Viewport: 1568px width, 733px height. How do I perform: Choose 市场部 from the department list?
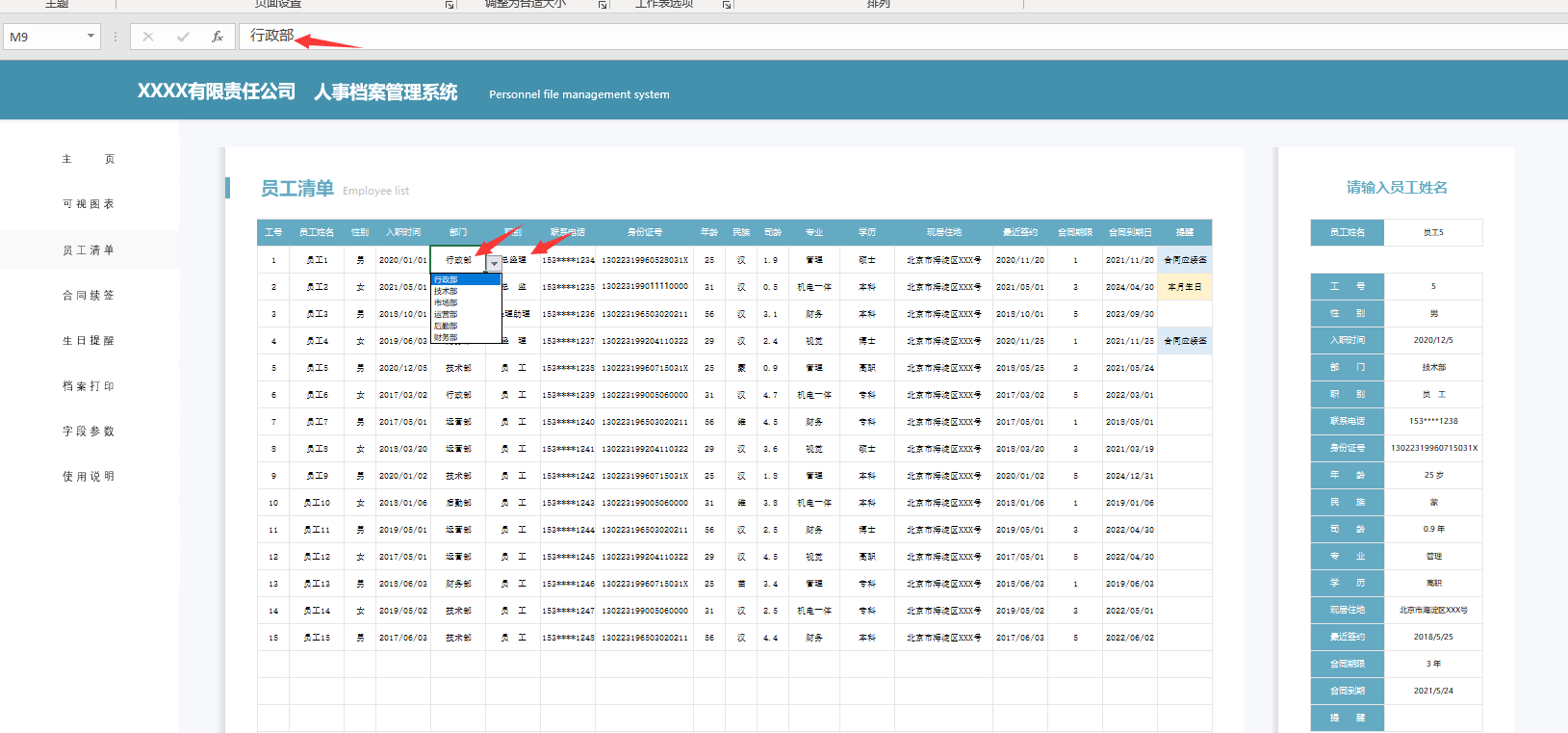466,302
